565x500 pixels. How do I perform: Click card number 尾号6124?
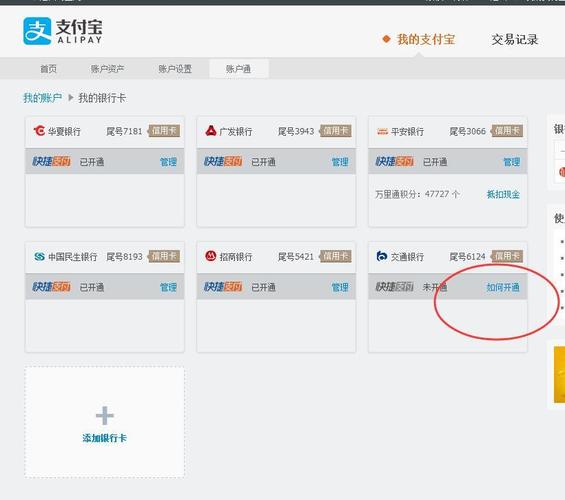click(x=467, y=256)
